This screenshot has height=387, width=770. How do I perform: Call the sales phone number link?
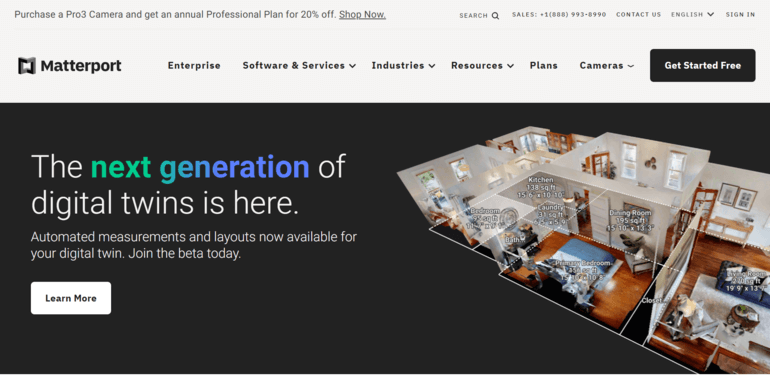tap(559, 15)
